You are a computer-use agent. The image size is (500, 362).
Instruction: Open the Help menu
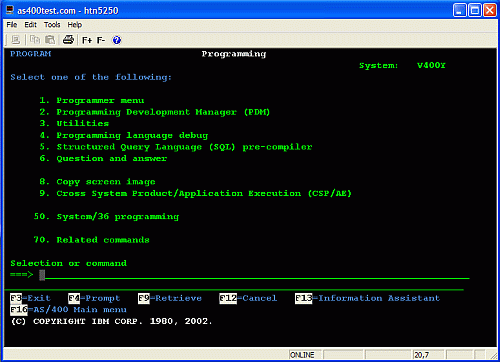pos(75,25)
